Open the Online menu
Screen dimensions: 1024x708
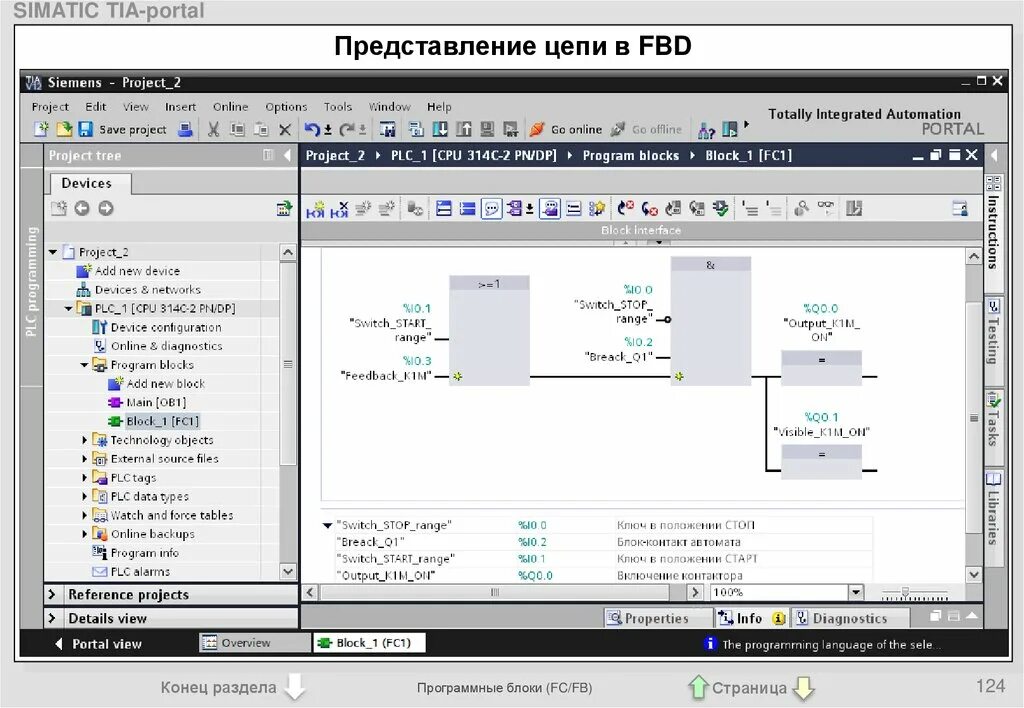point(231,106)
